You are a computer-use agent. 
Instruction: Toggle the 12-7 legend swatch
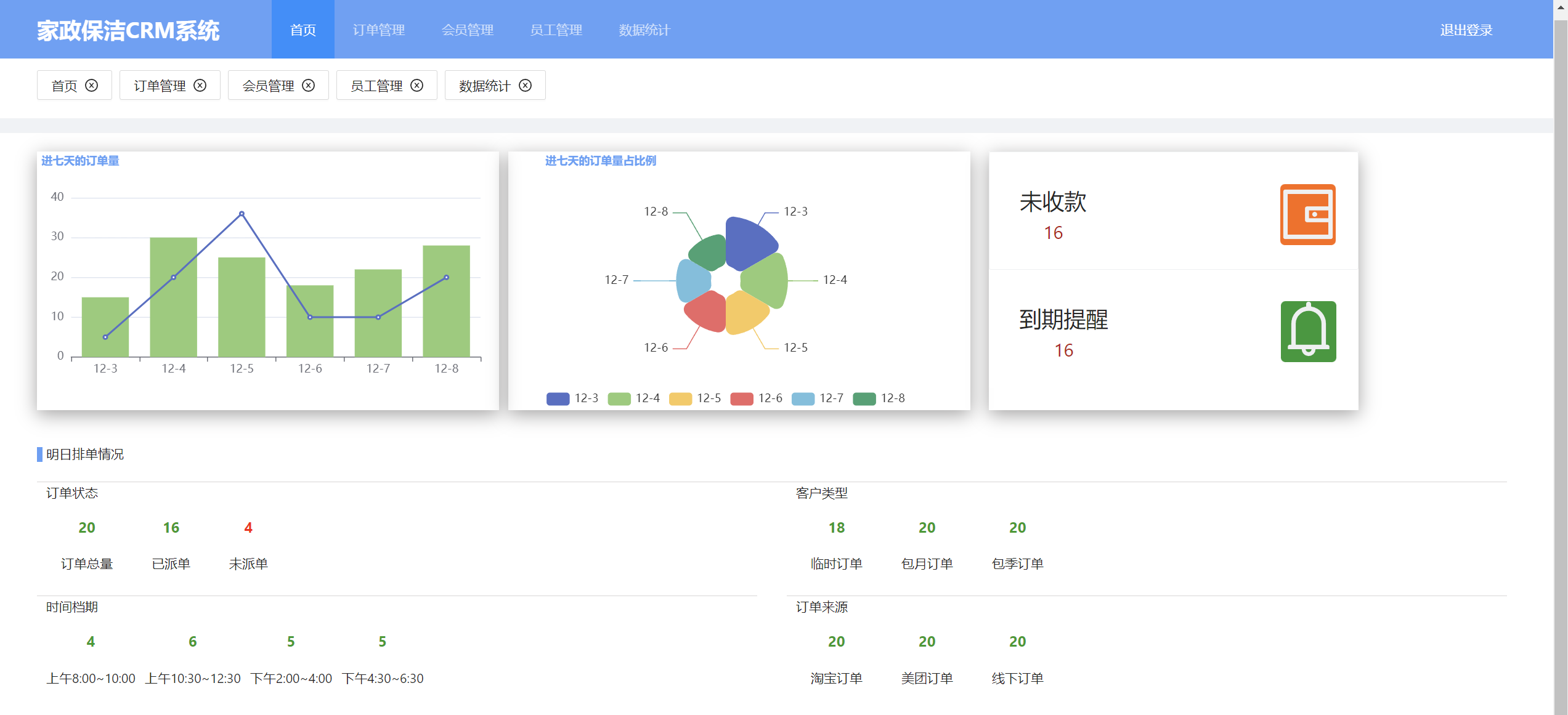click(803, 398)
